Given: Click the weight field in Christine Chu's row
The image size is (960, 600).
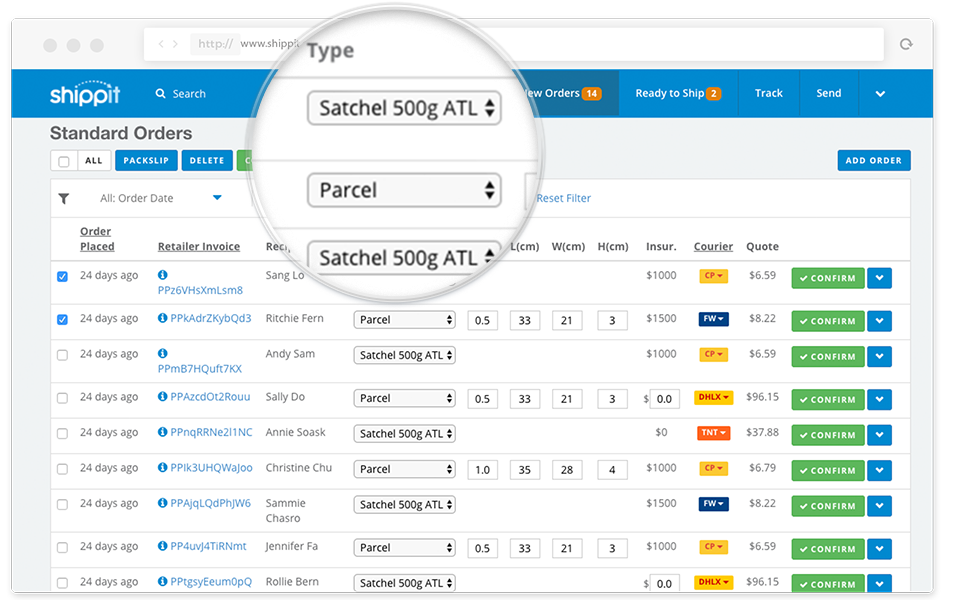Looking at the screenshot, I should [482, 469].
